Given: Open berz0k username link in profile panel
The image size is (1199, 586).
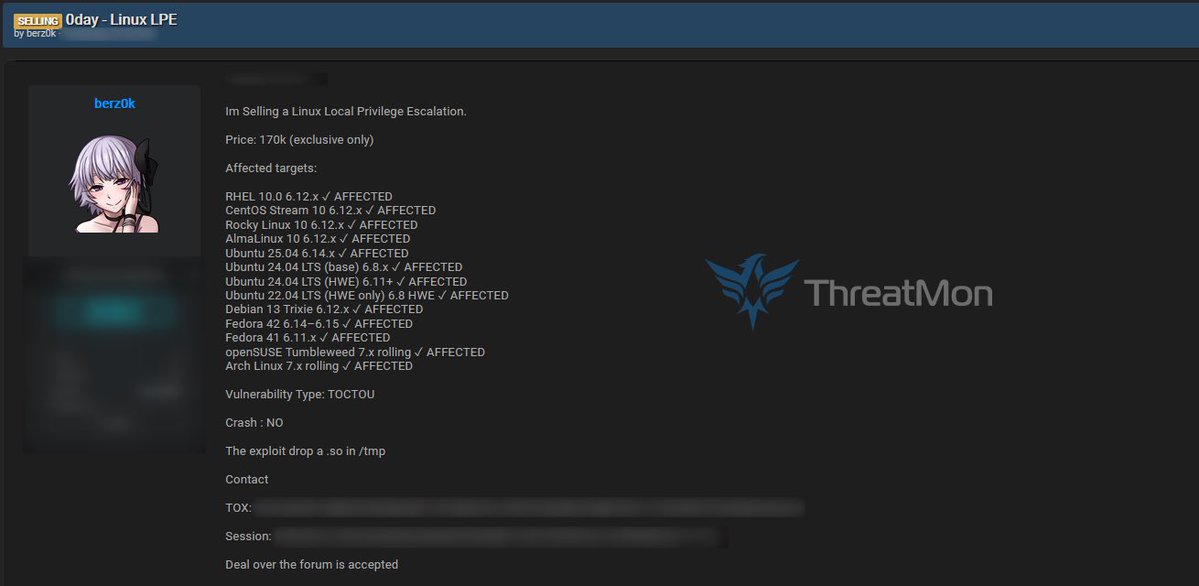Looking at the screenshot, I should pyautogui.click(x=115, y=103).
